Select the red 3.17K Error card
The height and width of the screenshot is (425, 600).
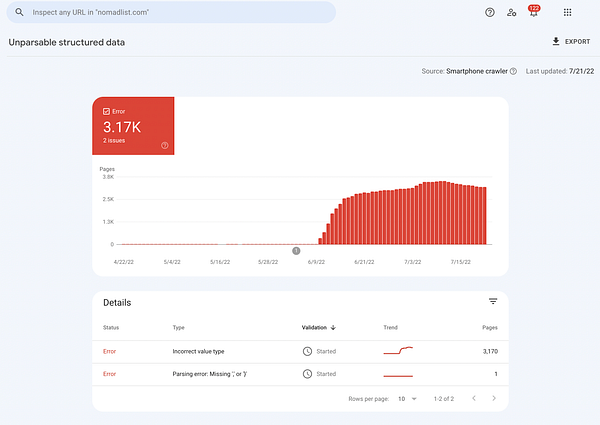click(134, 126)
